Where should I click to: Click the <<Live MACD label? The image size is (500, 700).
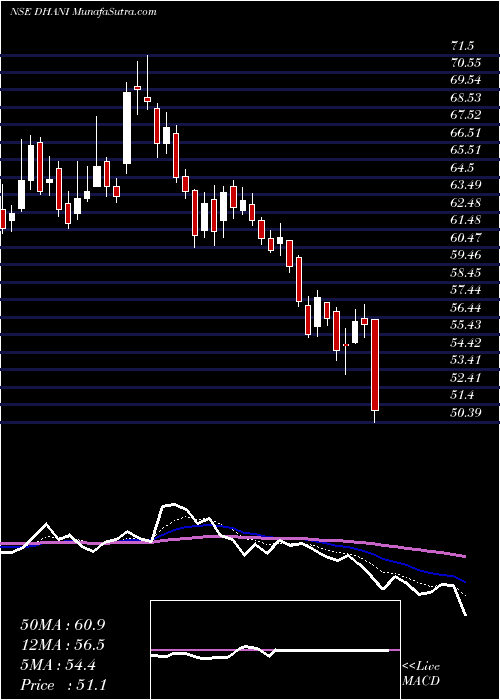point(421,674)
